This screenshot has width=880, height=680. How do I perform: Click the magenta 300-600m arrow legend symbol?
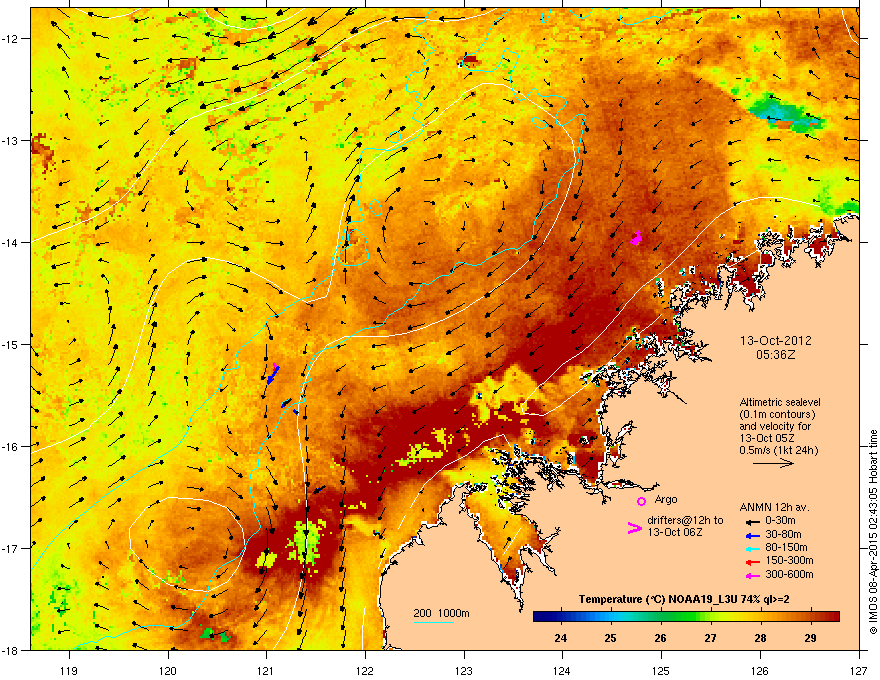[752, 574]
